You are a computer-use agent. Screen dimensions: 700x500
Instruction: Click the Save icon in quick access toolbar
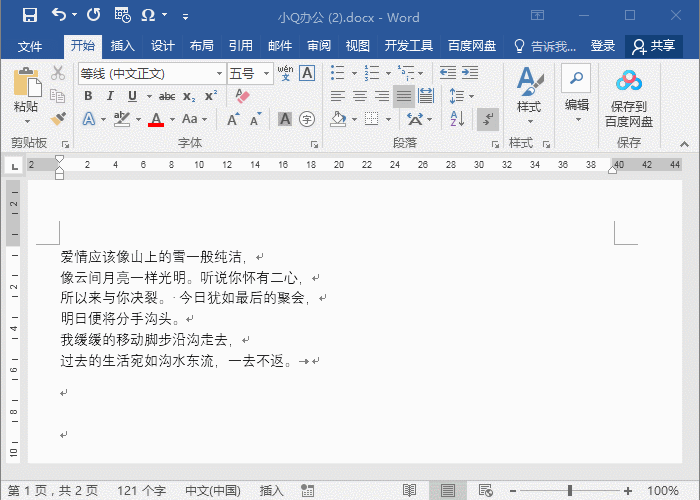(29, 15)
